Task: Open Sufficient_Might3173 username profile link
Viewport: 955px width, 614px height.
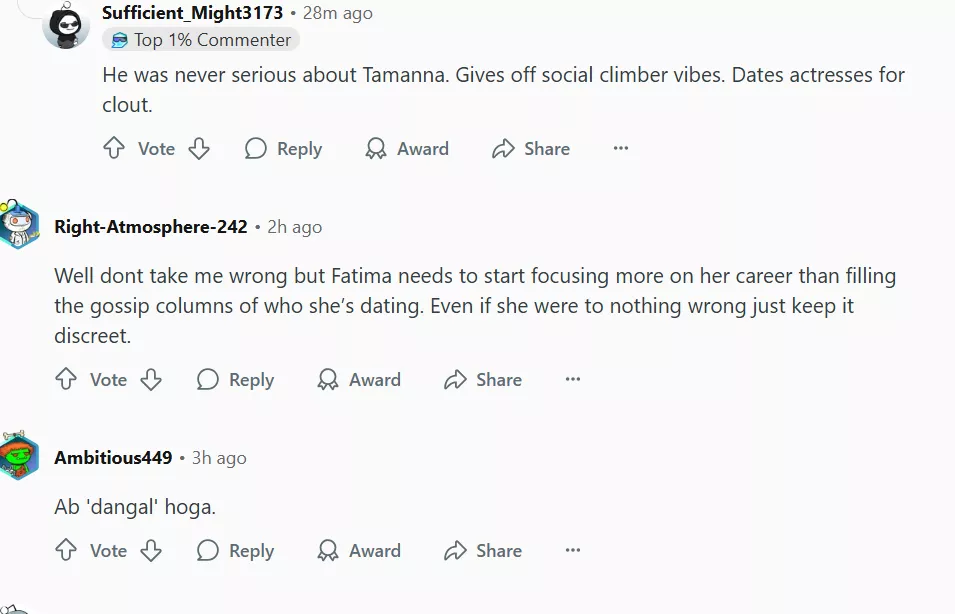Action: [192, 13]
